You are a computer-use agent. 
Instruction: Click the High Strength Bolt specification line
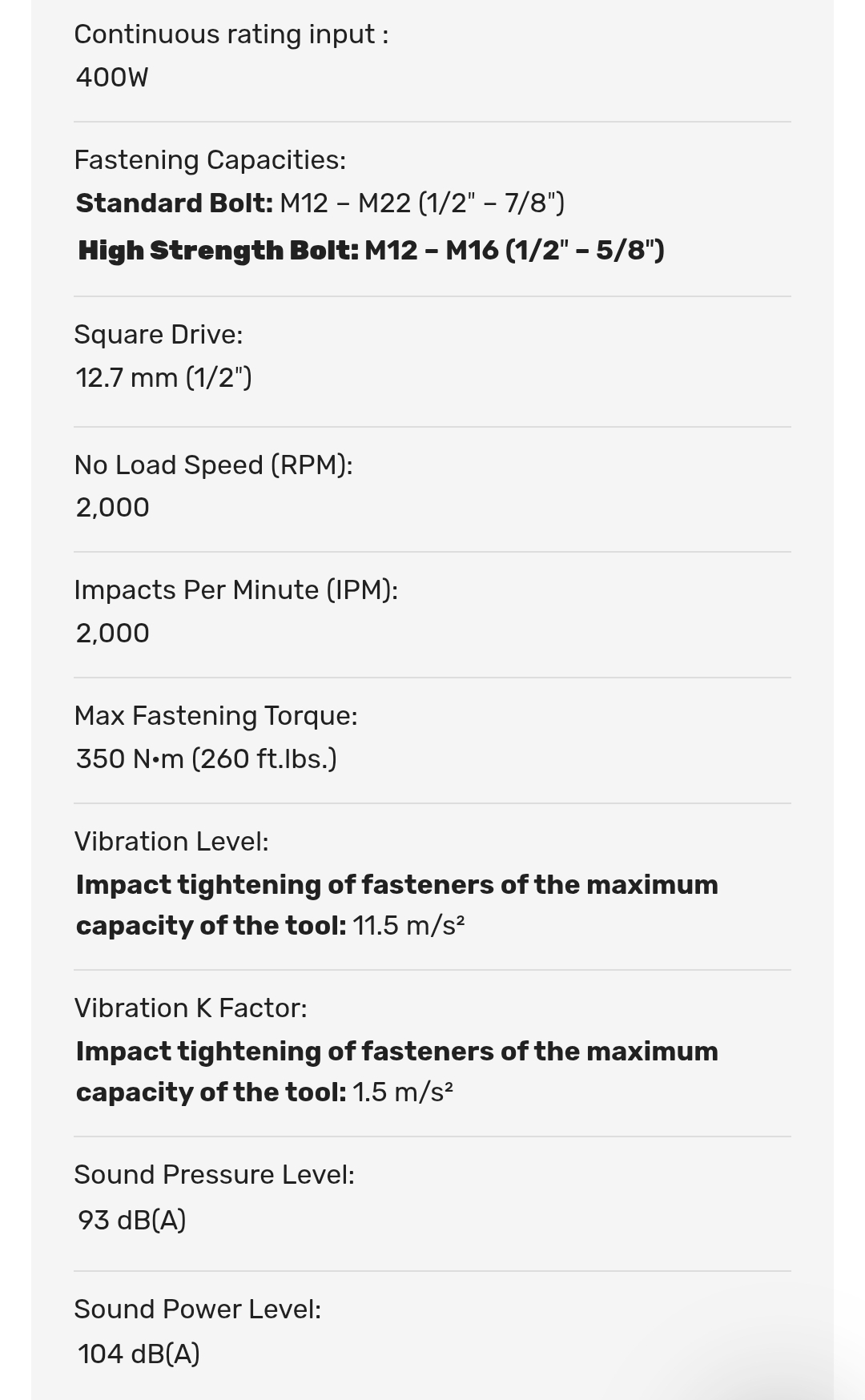(x=371, y=251)
